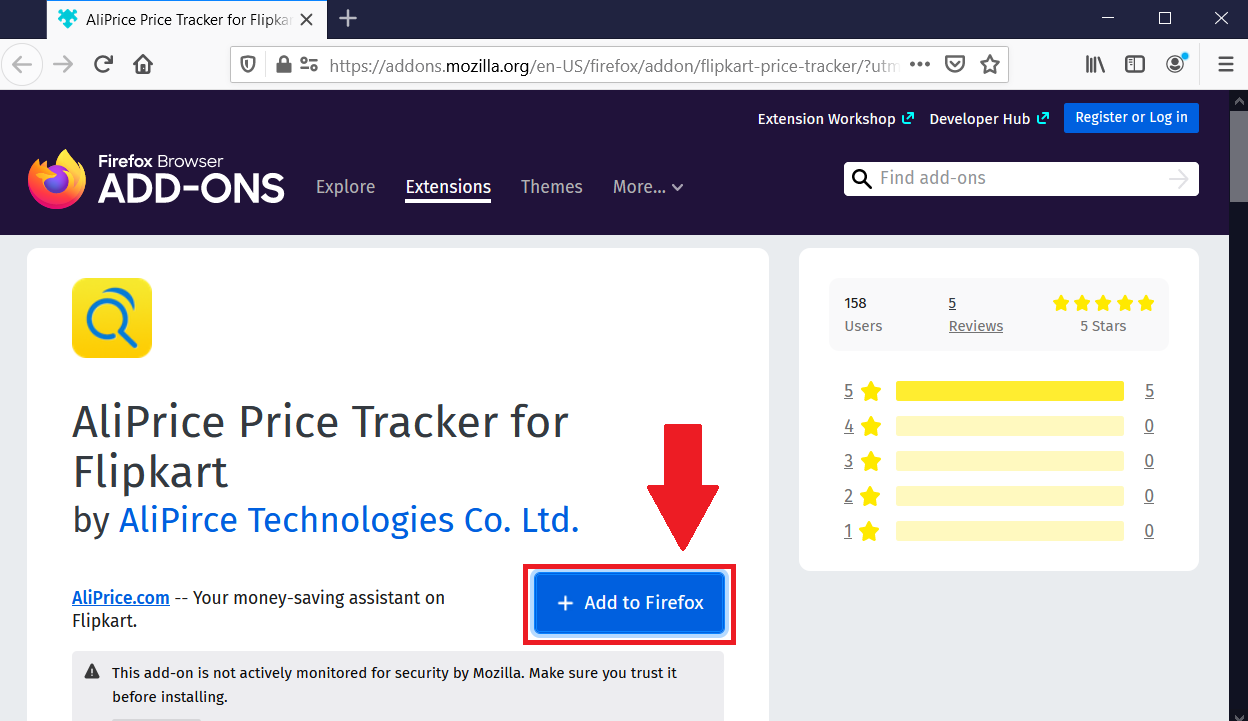Click the search magnifier icon in Find add-ons
This screenshot has width=1248, height=721.
point(861,179)
